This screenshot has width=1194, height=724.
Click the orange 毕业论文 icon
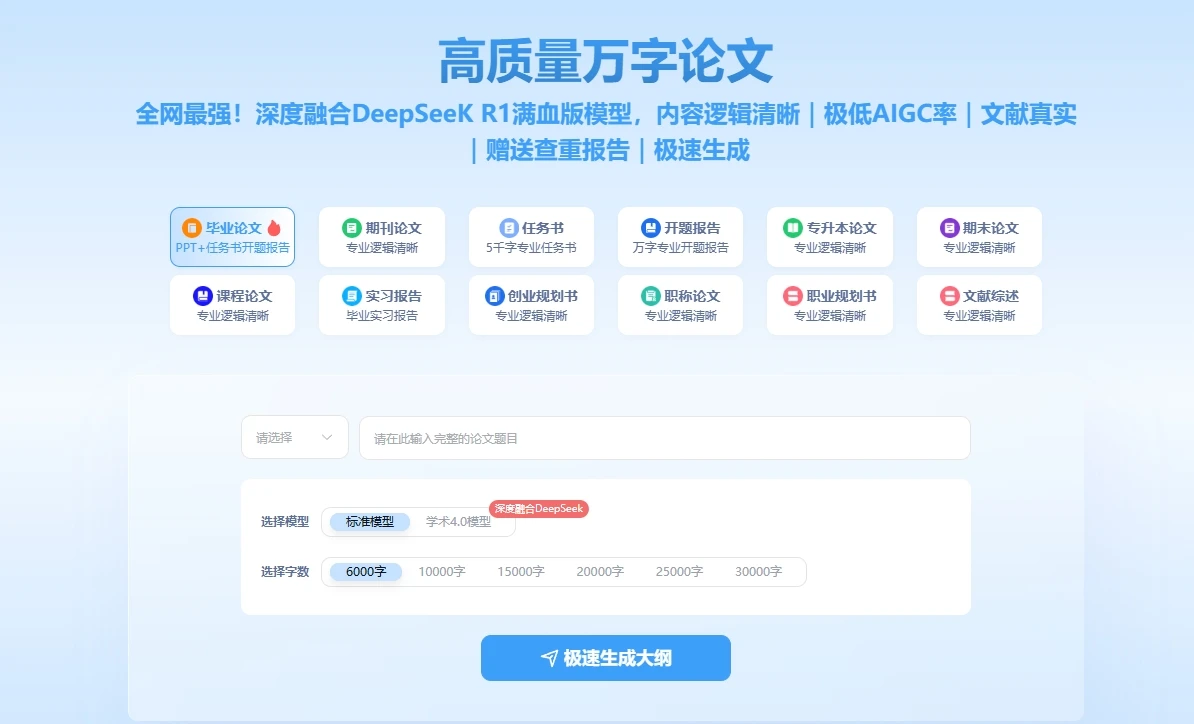pos(191,228)
